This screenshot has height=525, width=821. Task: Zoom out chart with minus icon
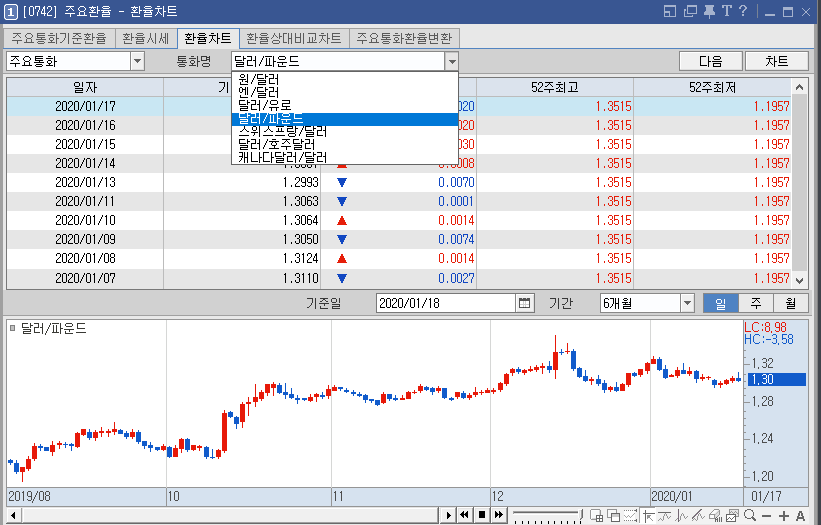tap(766, 516)
